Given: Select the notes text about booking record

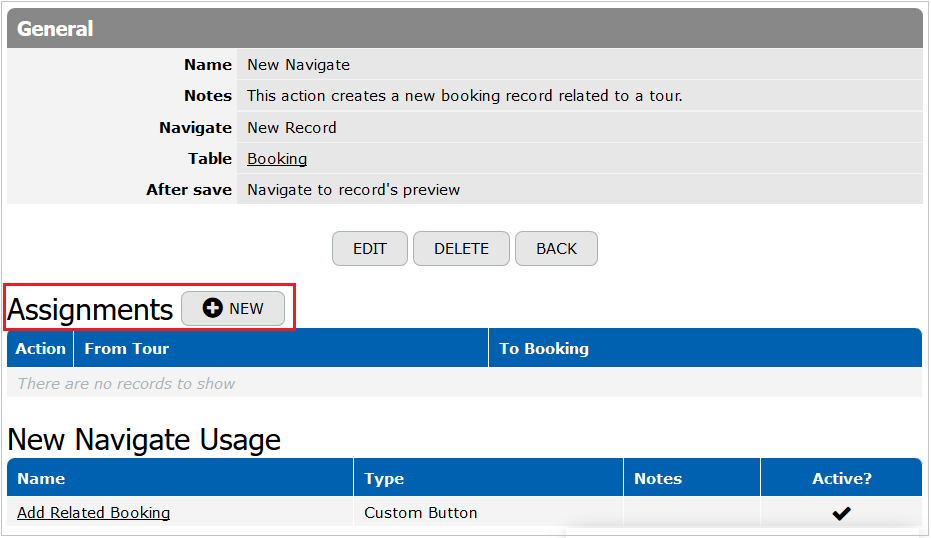Looking at the screenshot, I should pyautogui.click(x=465, y=96).
